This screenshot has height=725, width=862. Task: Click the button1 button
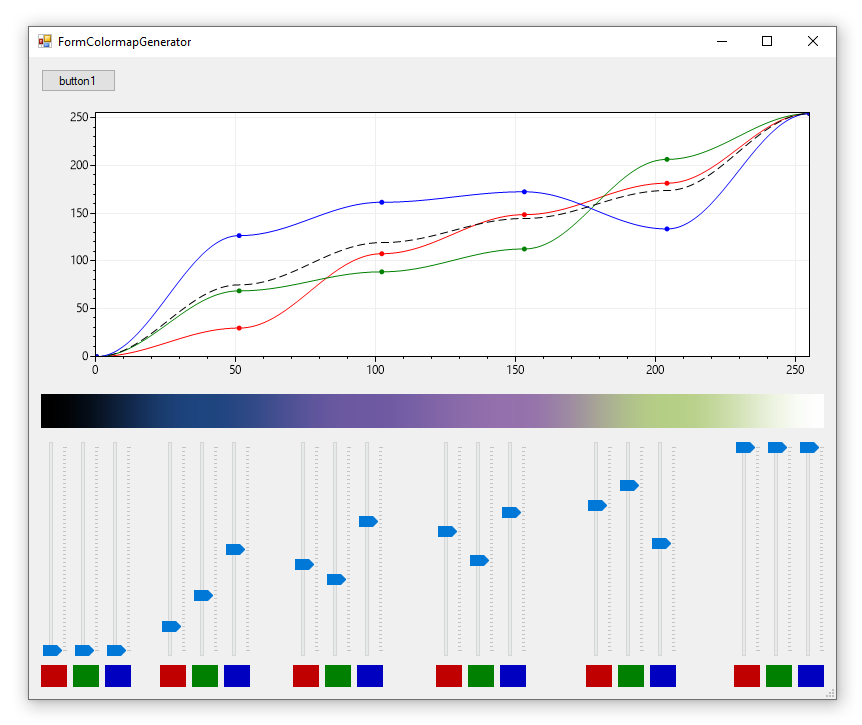point(78,80)
